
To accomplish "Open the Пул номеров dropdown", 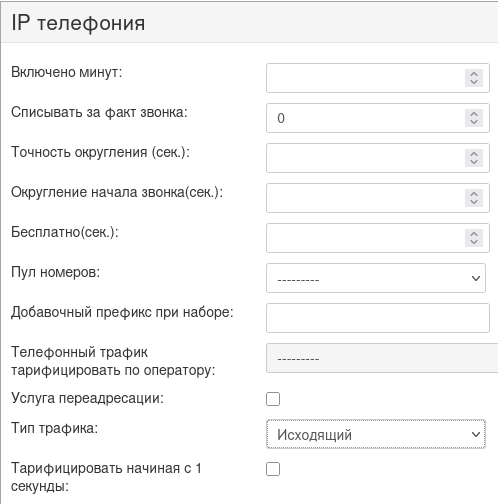I will click(x=376, y=278).
